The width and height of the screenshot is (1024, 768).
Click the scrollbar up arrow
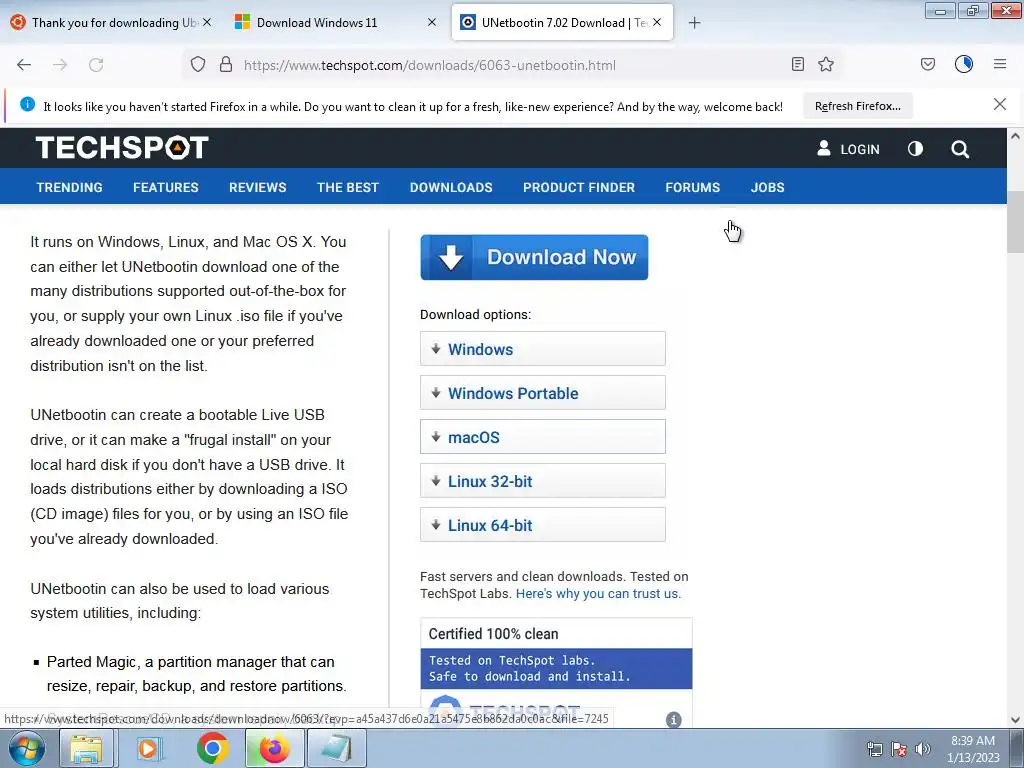1015,136
